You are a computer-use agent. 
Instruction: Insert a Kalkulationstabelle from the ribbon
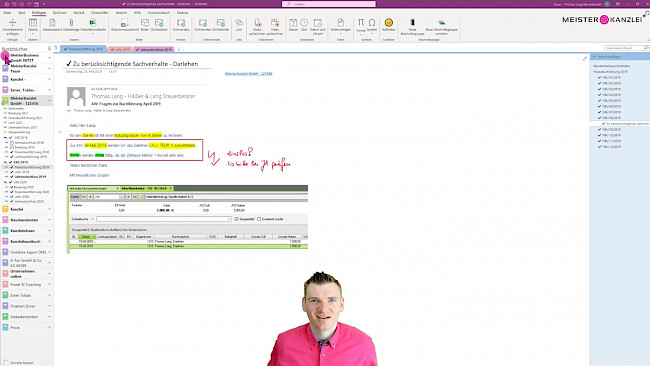coord(93,26)
